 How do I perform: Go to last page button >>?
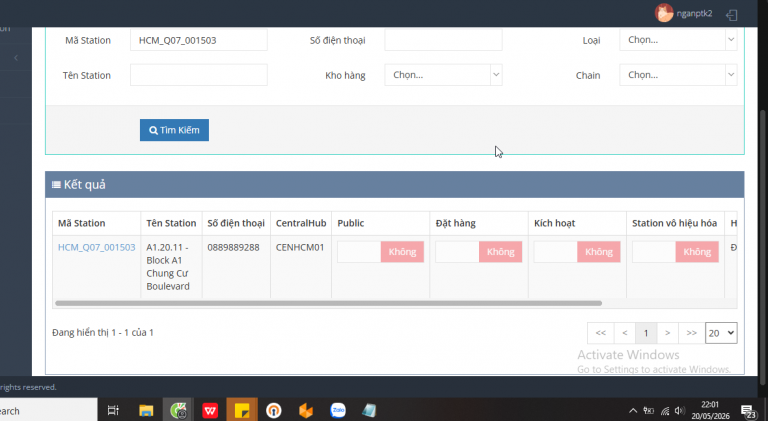(691, 333)
